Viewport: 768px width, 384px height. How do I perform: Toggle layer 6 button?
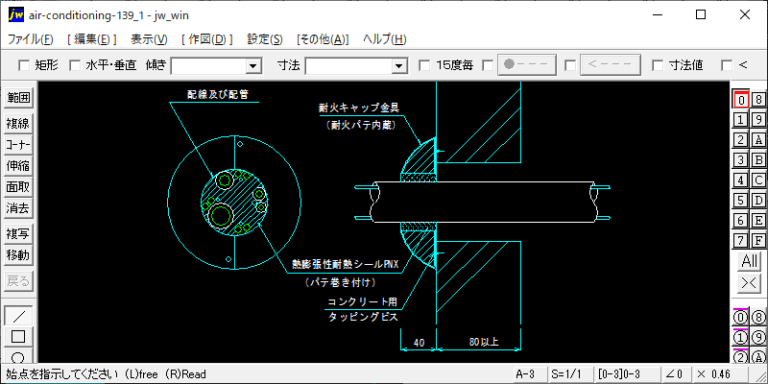point(741,220)
